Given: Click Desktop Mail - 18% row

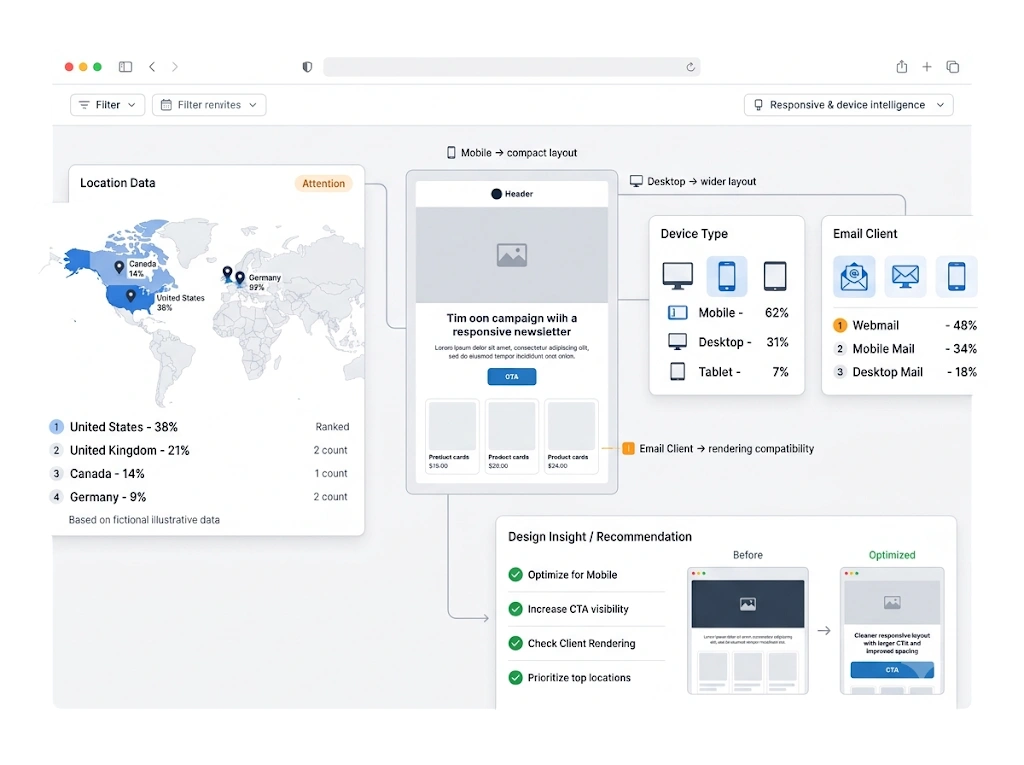Looking at the screenshot, I should (905, 372).
